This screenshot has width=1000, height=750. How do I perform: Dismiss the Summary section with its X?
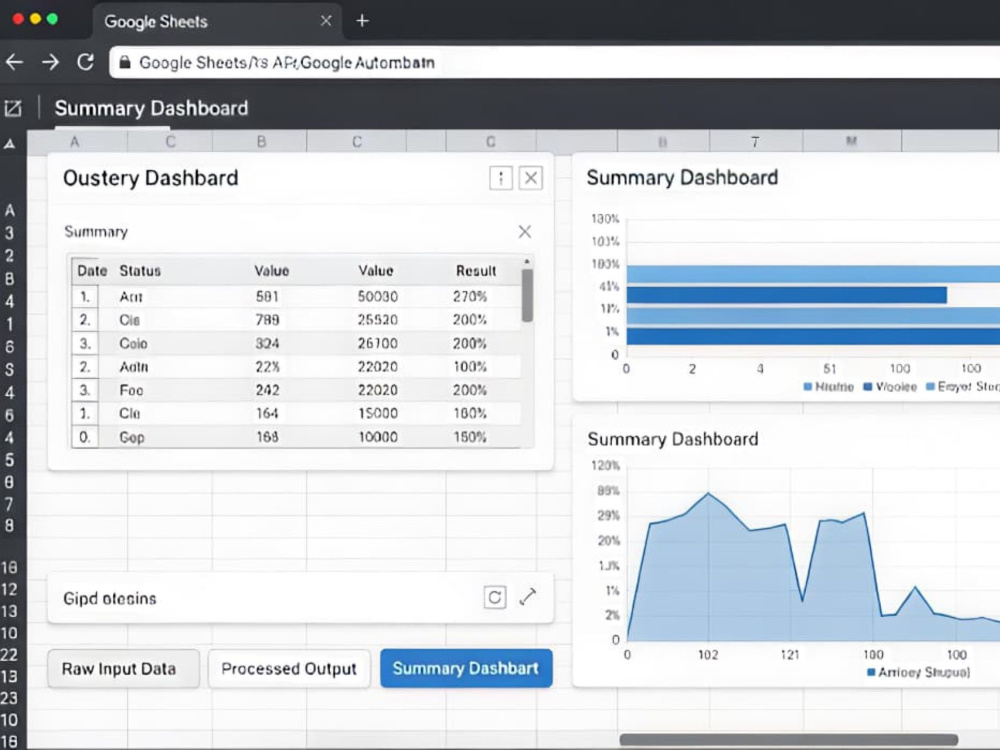525,232
